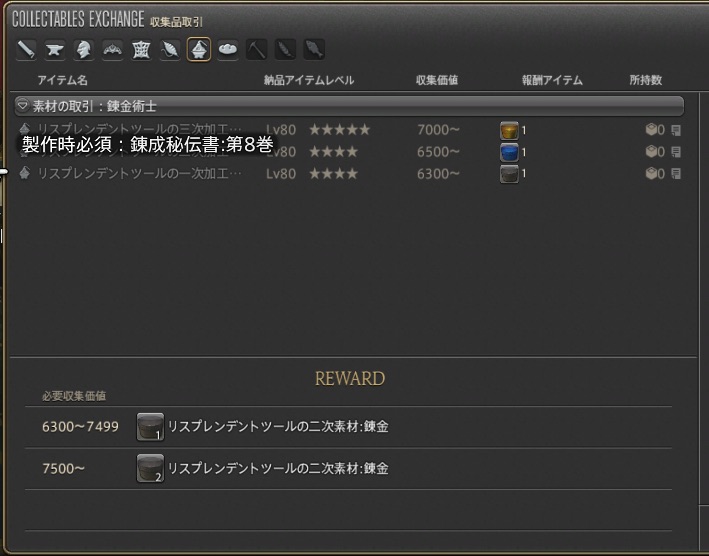709x556 pixels.
Task: Click reward item icon for 7500~ tier
Action: point(150,468)
